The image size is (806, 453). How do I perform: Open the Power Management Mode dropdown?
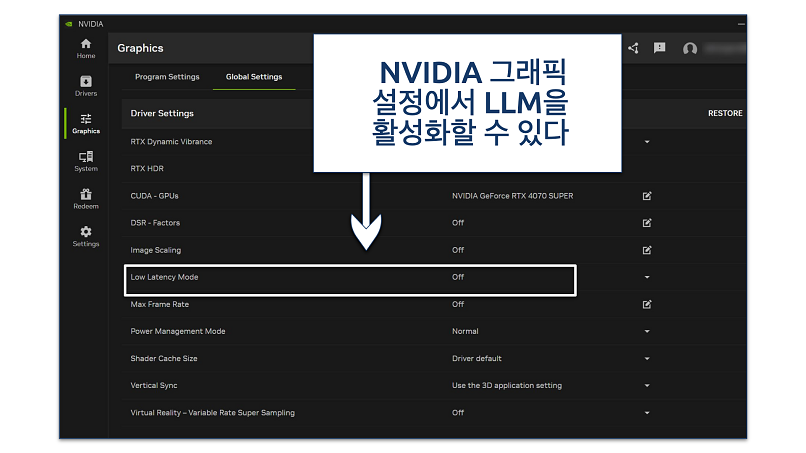point(647,331)
